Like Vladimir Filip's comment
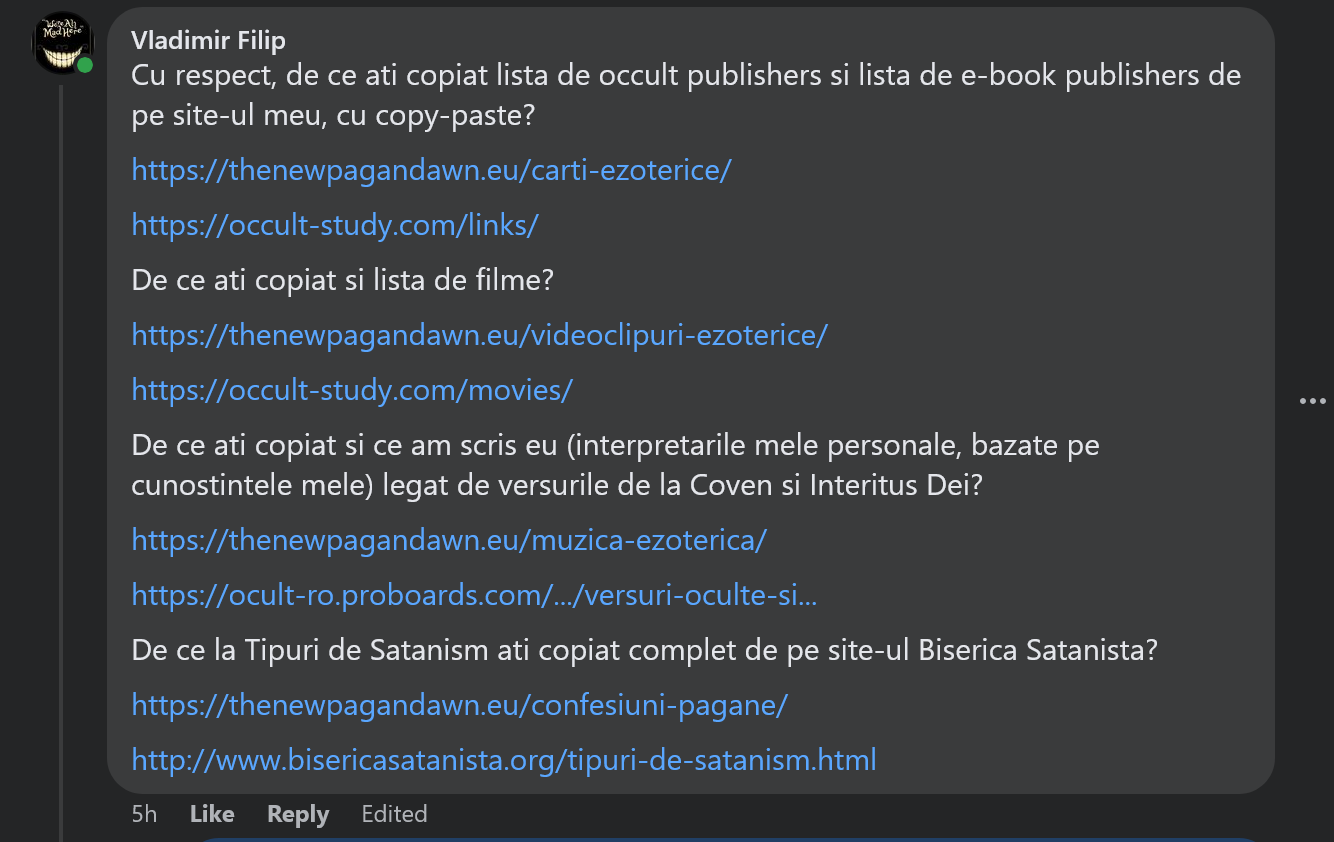 (x=212, y=814)
